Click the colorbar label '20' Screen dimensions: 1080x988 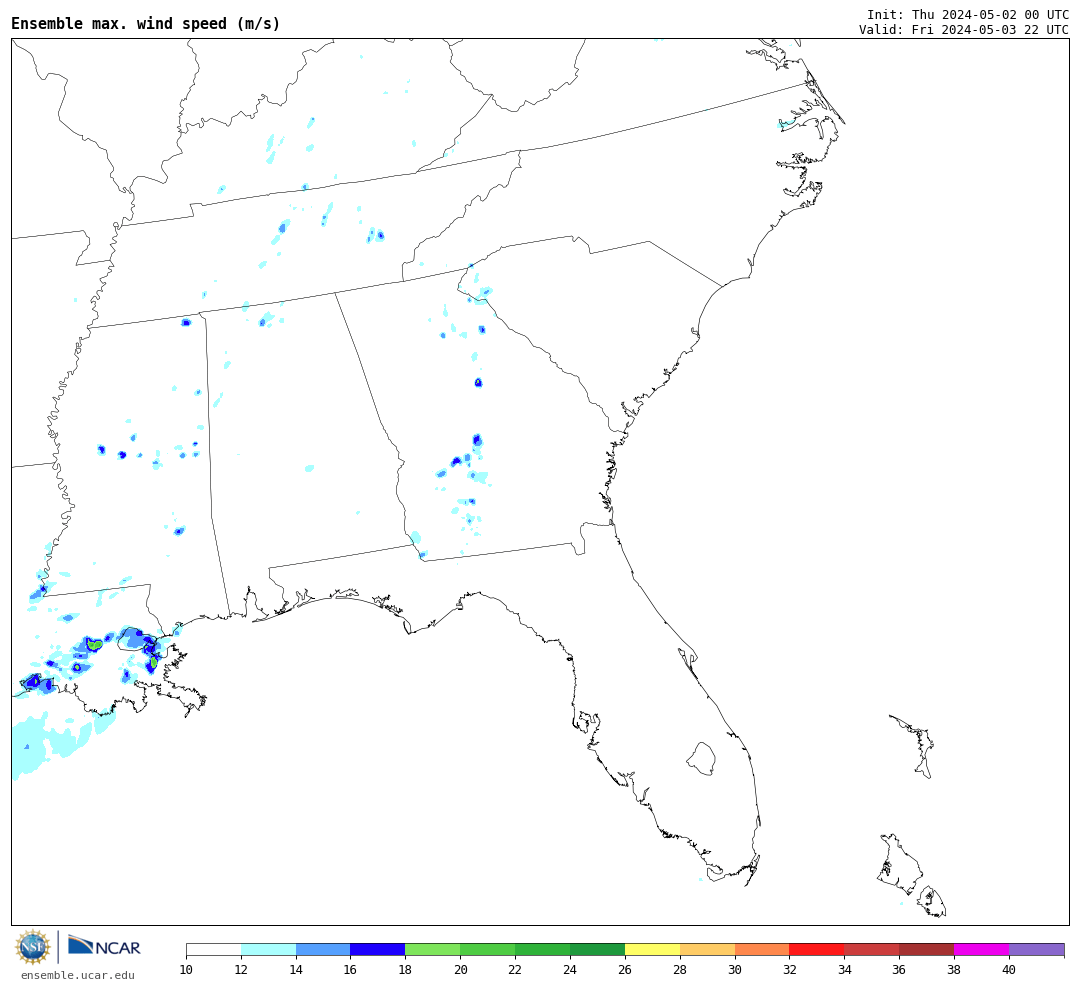coord(461,970)
